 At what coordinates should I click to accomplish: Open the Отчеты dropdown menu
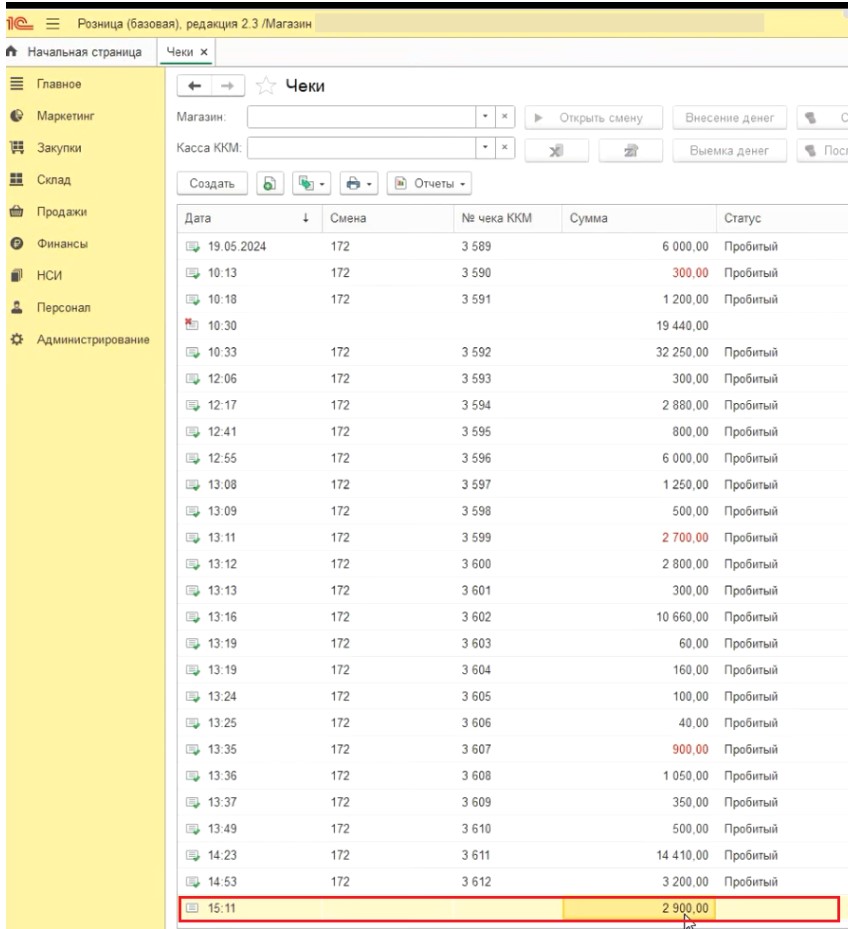click(x=430, y=184)
